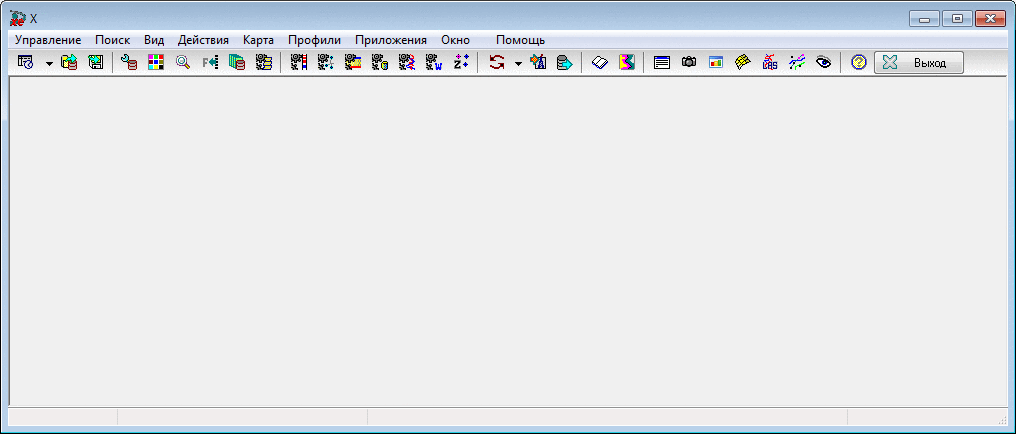Click the gears with yellow-red layers icon
This screenshot has height=434, width=1016.
352,63
